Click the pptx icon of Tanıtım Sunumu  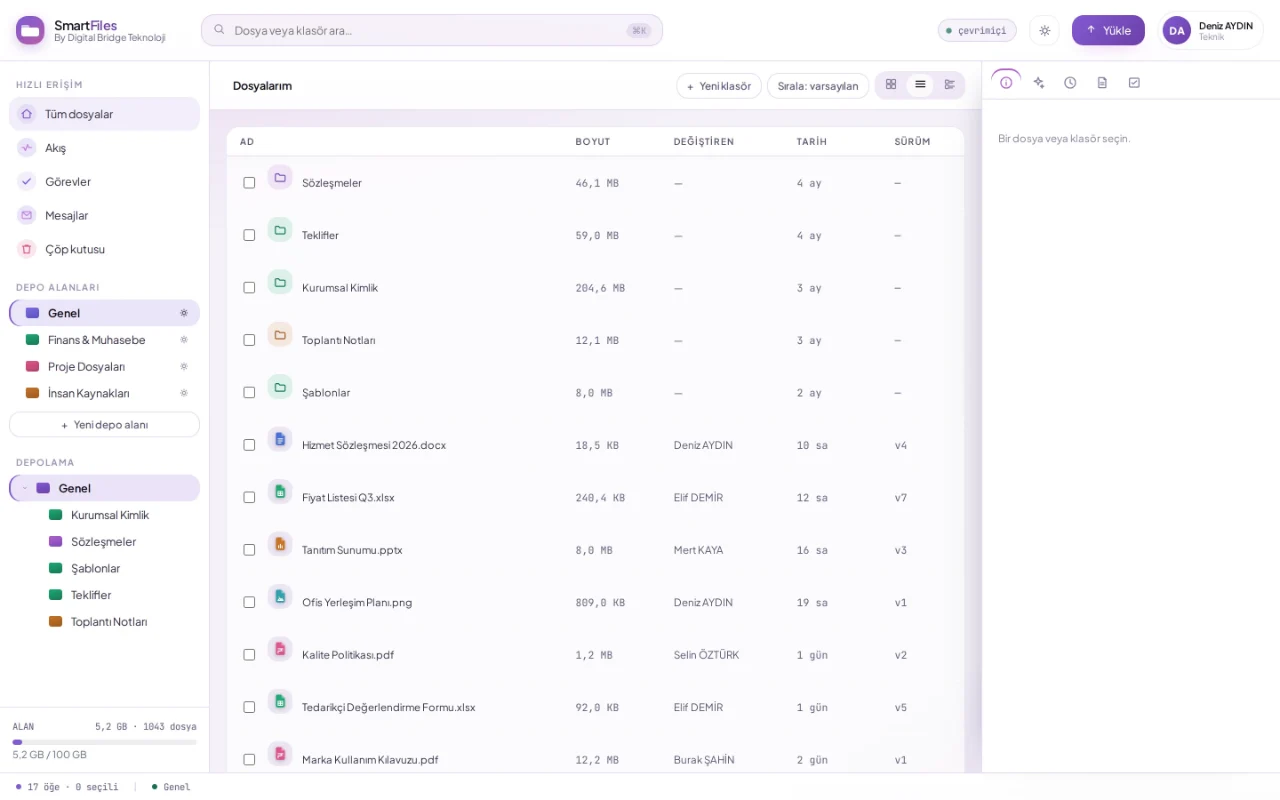tap(280, 545)
